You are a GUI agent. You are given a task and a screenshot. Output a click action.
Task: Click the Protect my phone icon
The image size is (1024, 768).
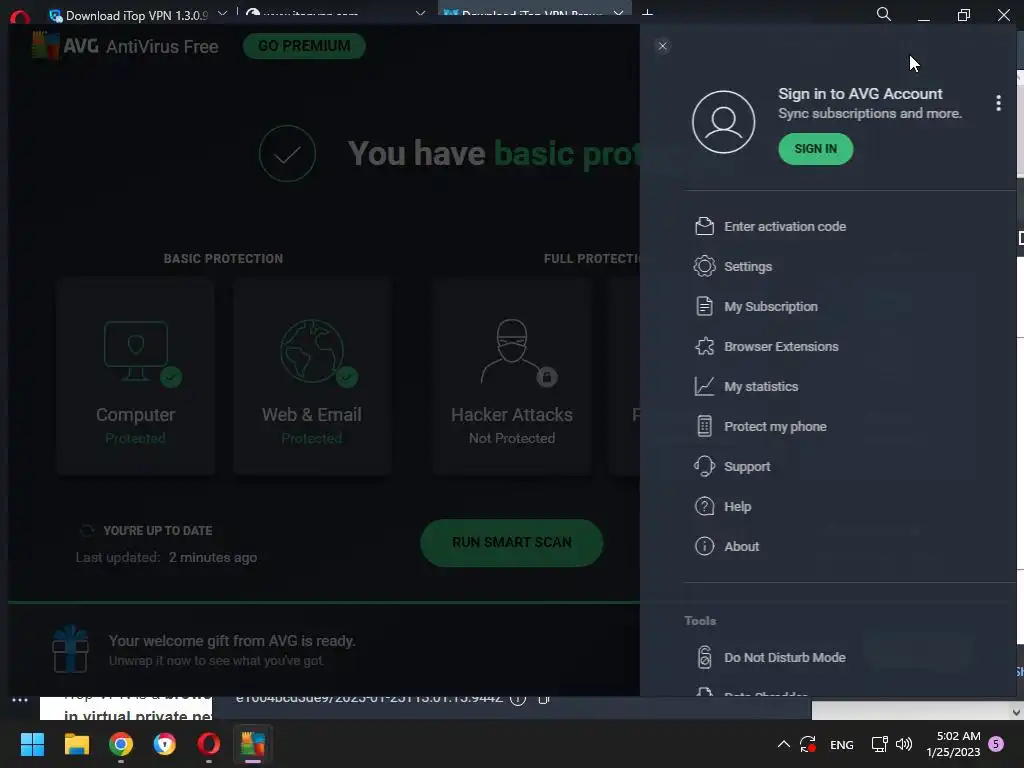click(x=704, y=426)
